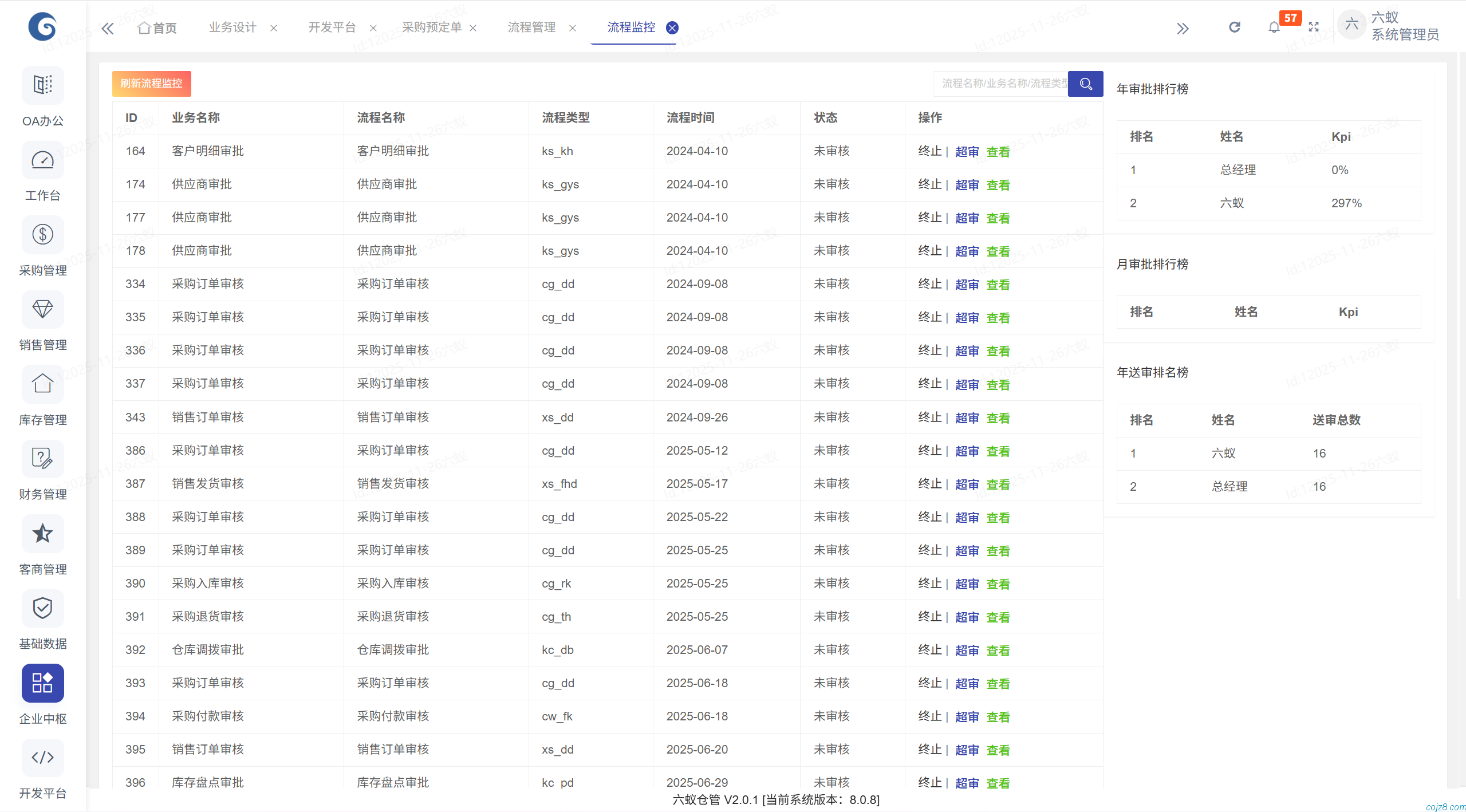This screenshot has height=812, width=1466.
Task: Open 开发平台 code icon
Action: [x=42, y=758]
